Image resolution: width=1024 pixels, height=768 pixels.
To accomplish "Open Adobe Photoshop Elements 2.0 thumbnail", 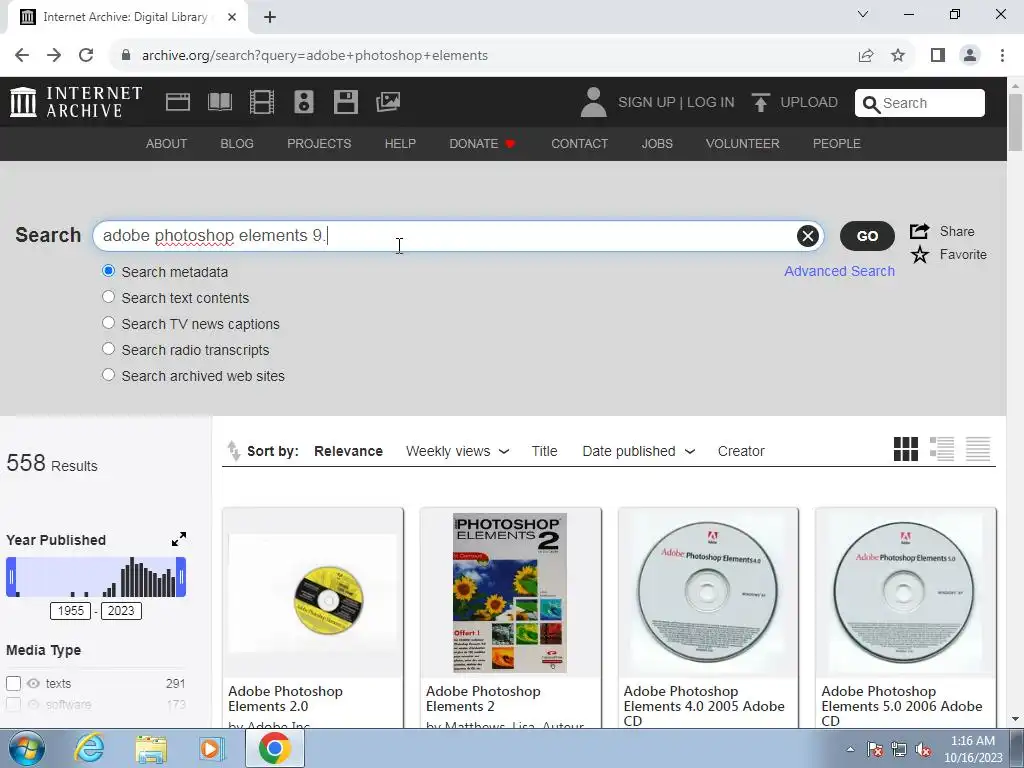I will pos(313,593).
